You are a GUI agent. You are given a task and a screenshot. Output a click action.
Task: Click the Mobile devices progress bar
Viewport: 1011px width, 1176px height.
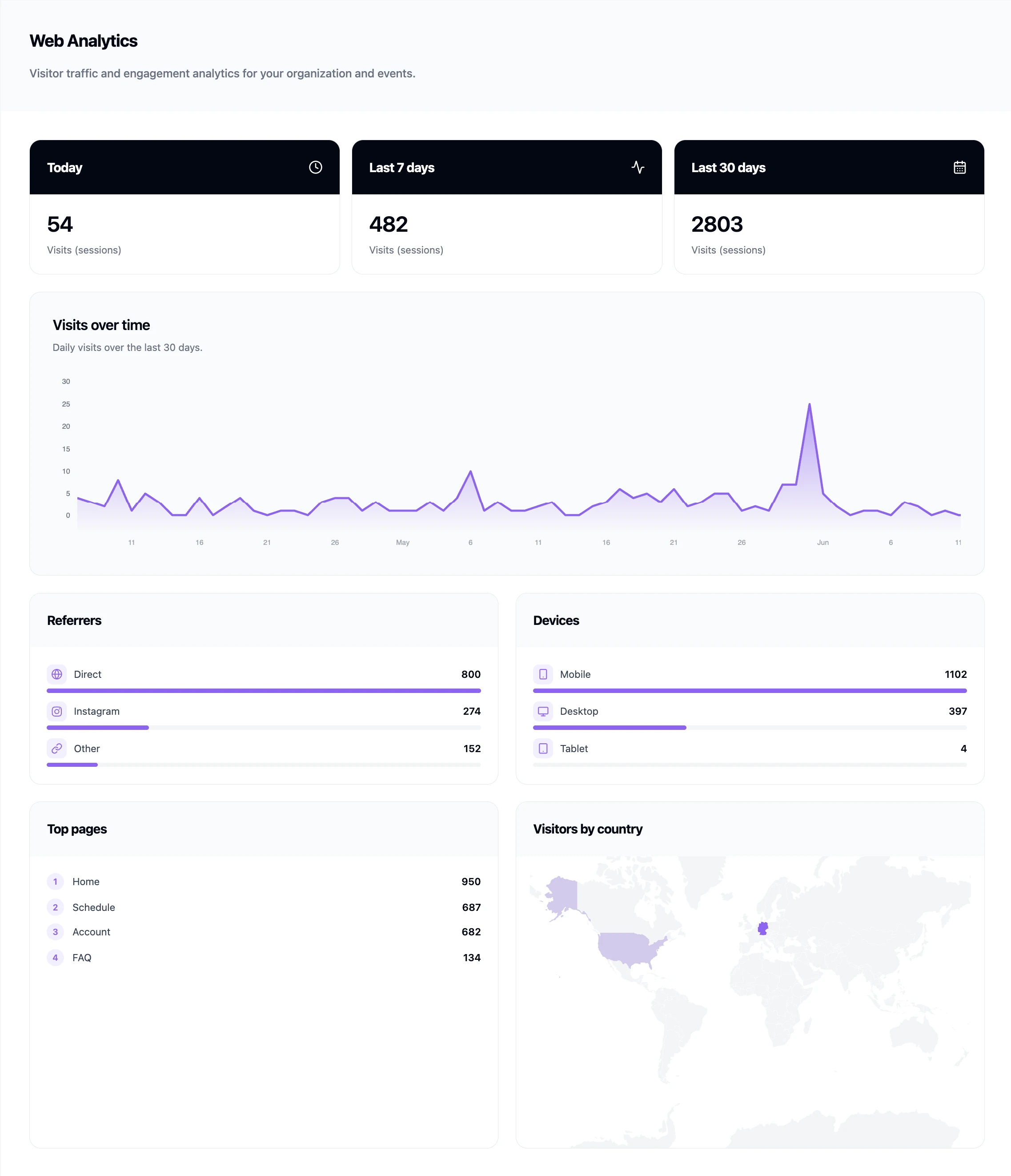click(750, 691)
